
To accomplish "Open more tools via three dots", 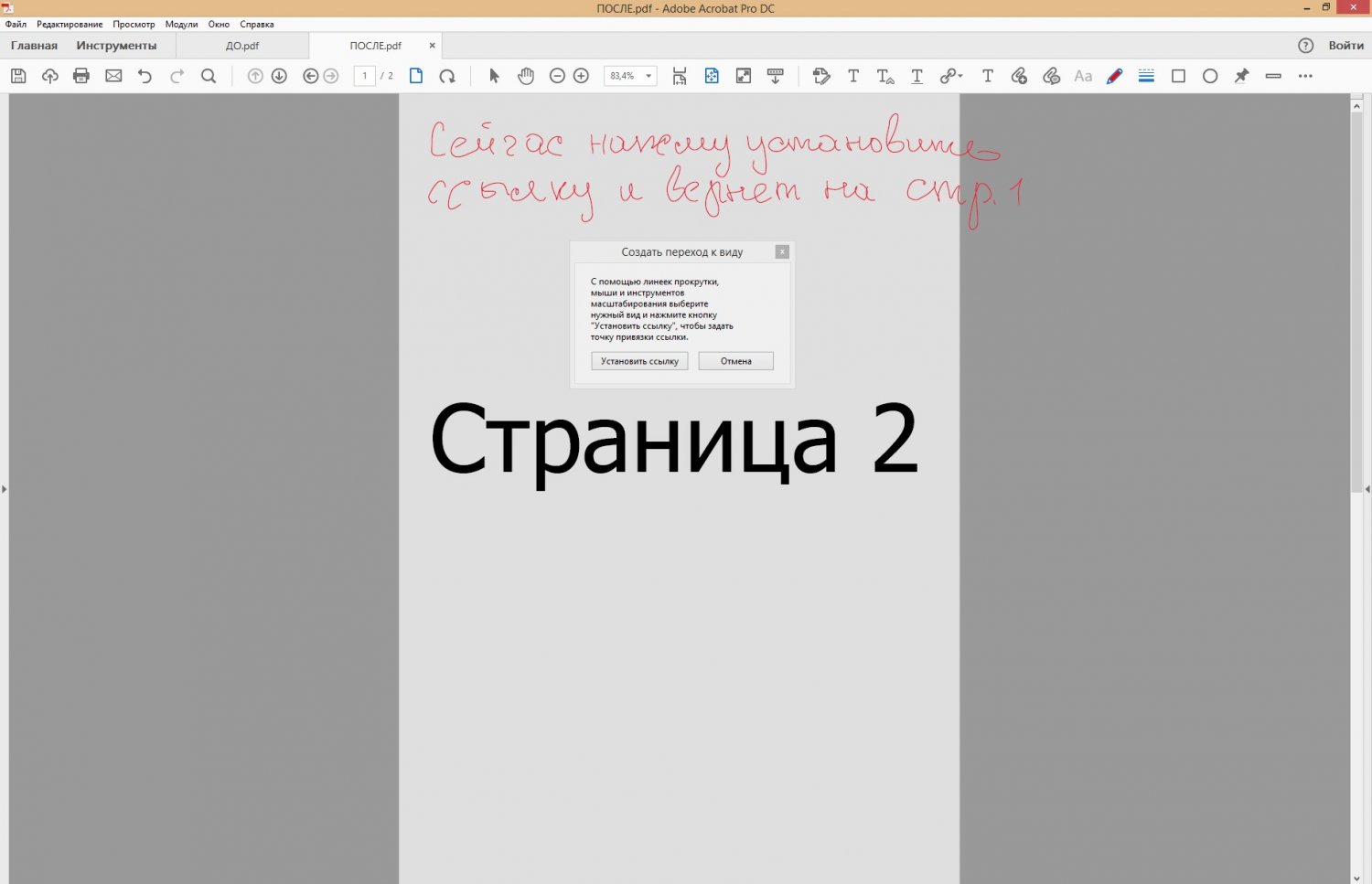I will [x=1305, y=76].
